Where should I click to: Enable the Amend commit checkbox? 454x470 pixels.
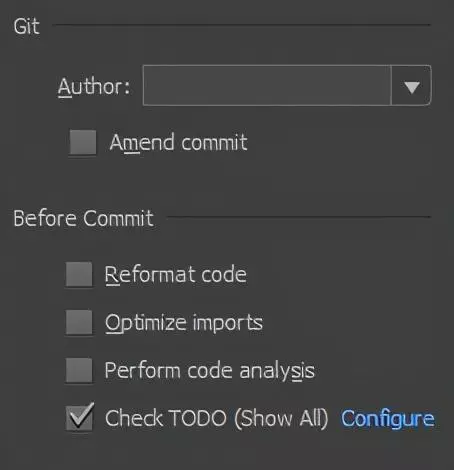tap(83, 142)
